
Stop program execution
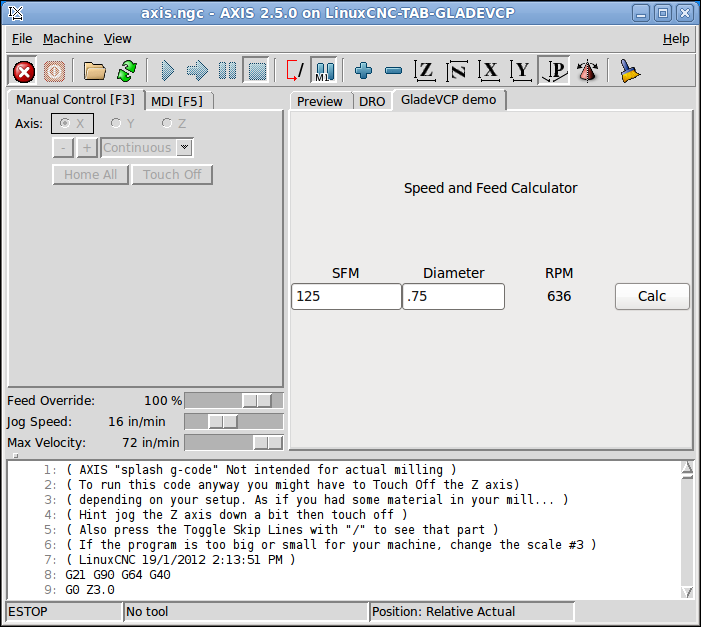(256, 71)
